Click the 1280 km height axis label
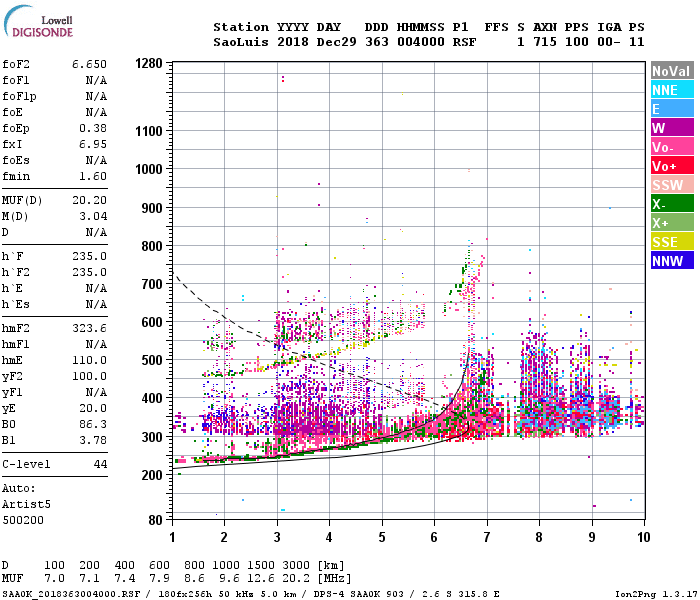 149,63
